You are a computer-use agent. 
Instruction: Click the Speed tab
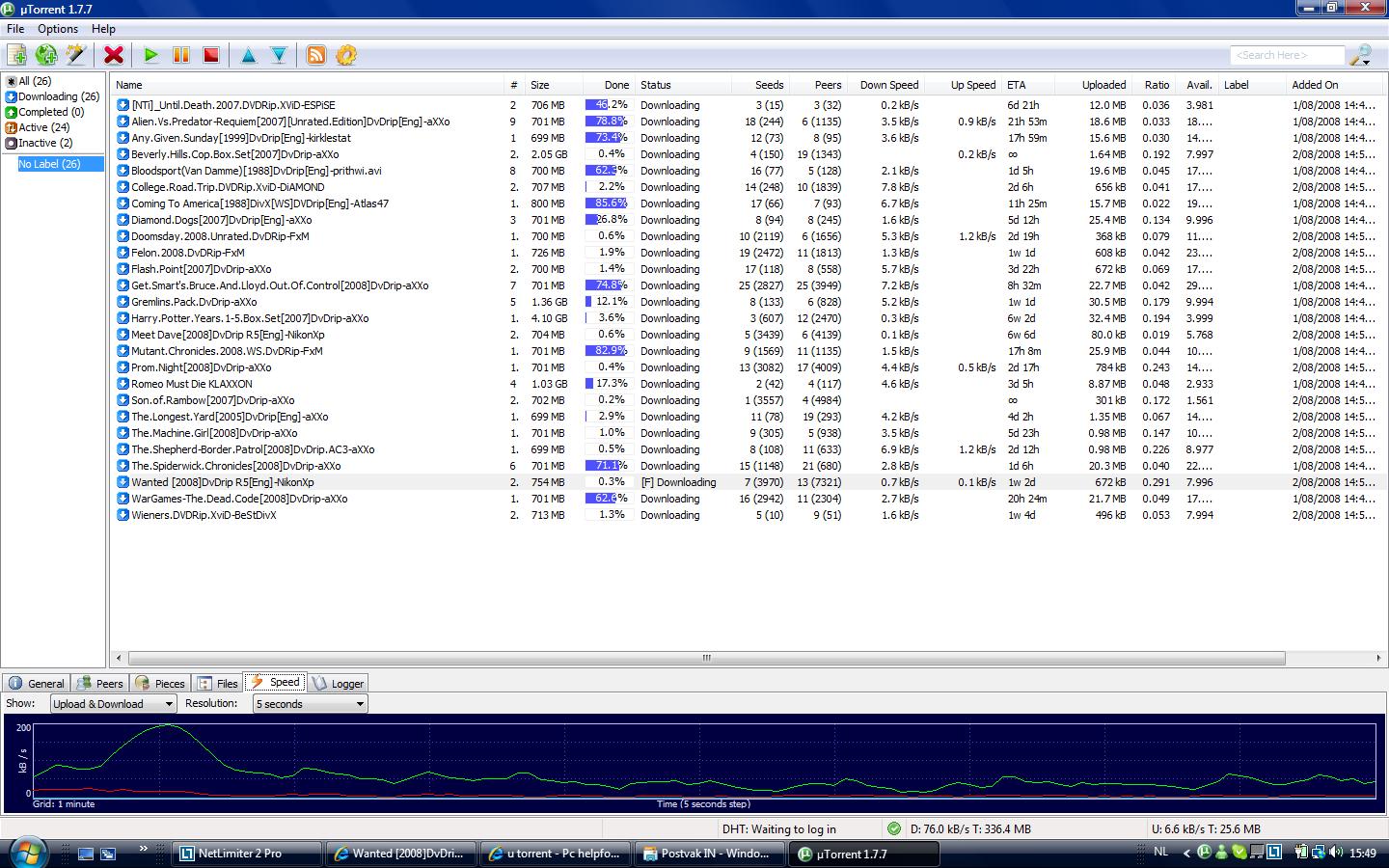275,682
